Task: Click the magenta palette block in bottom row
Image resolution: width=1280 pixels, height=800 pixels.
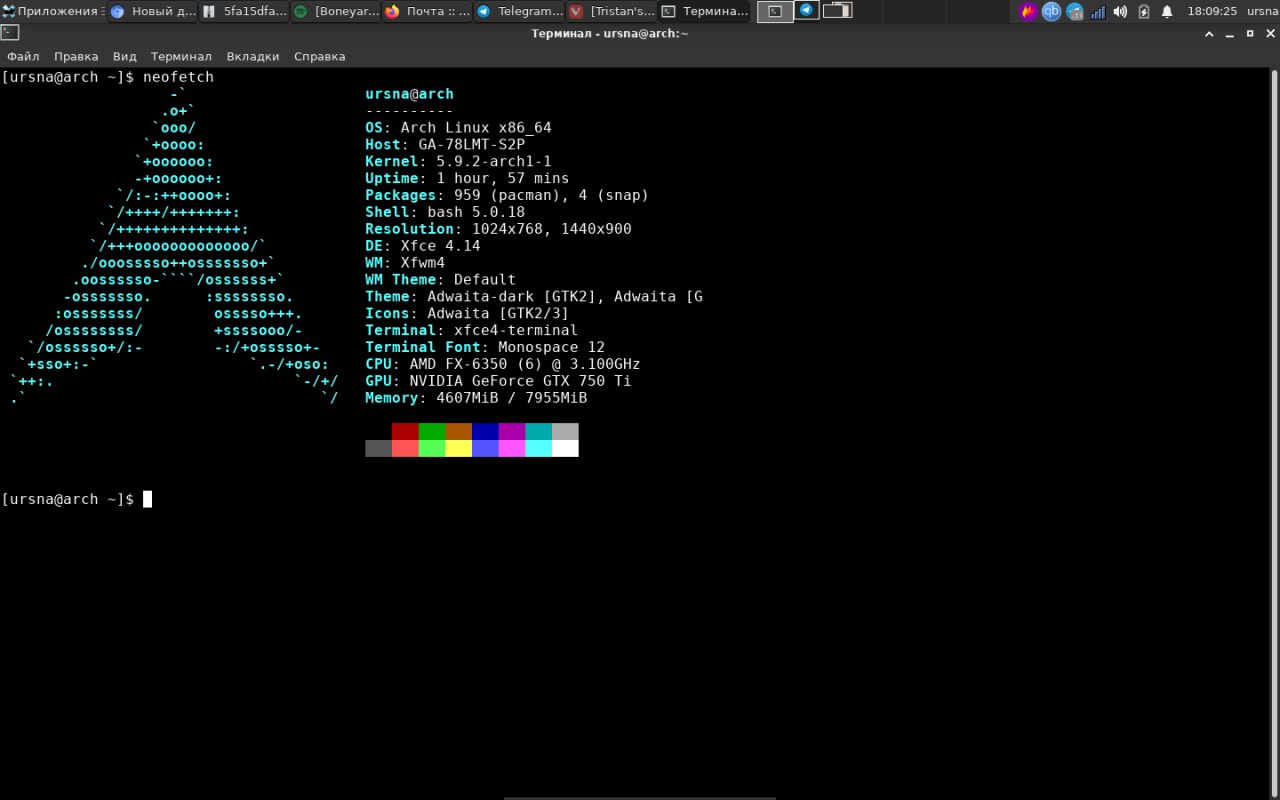Action: (x=512, y=448)
